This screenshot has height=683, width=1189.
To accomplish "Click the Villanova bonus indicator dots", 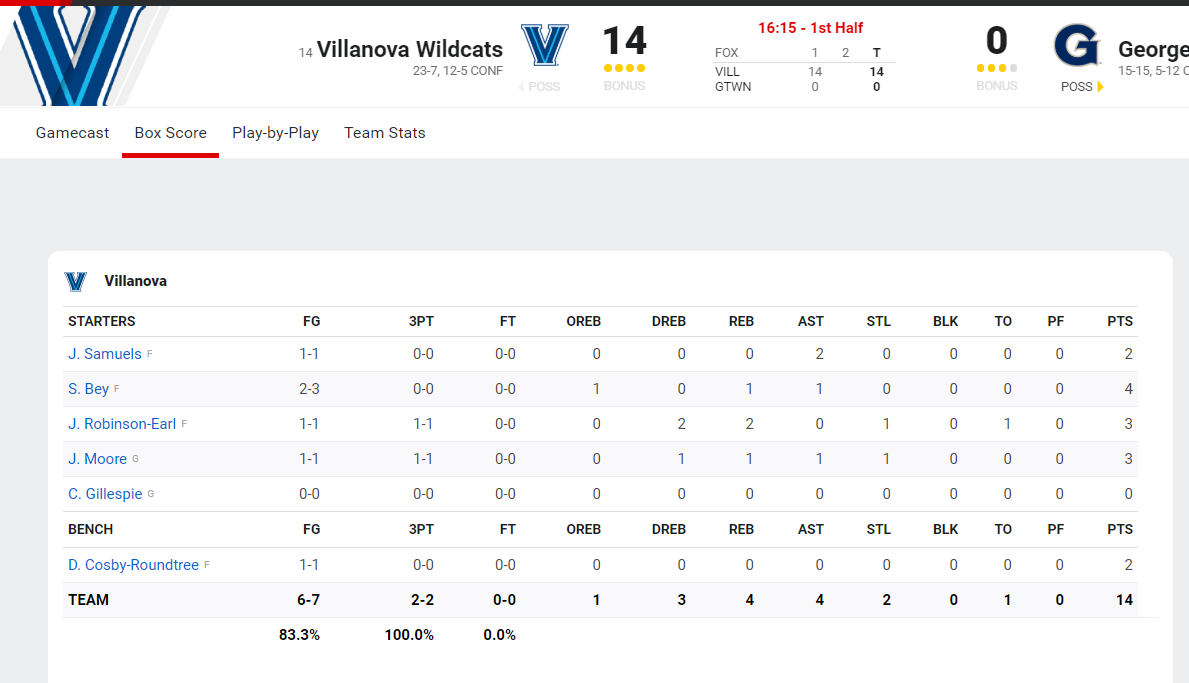I will coord(624,68).
